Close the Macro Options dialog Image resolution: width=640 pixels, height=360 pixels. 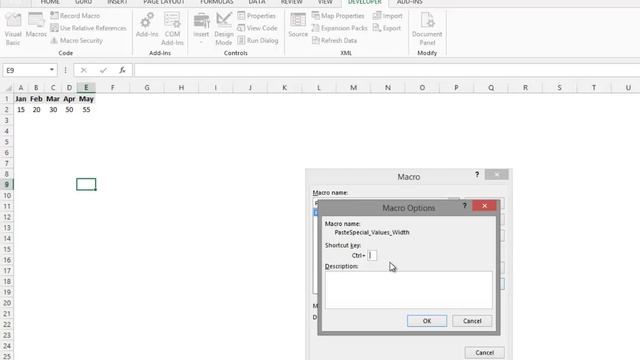[x=484, y=206]
